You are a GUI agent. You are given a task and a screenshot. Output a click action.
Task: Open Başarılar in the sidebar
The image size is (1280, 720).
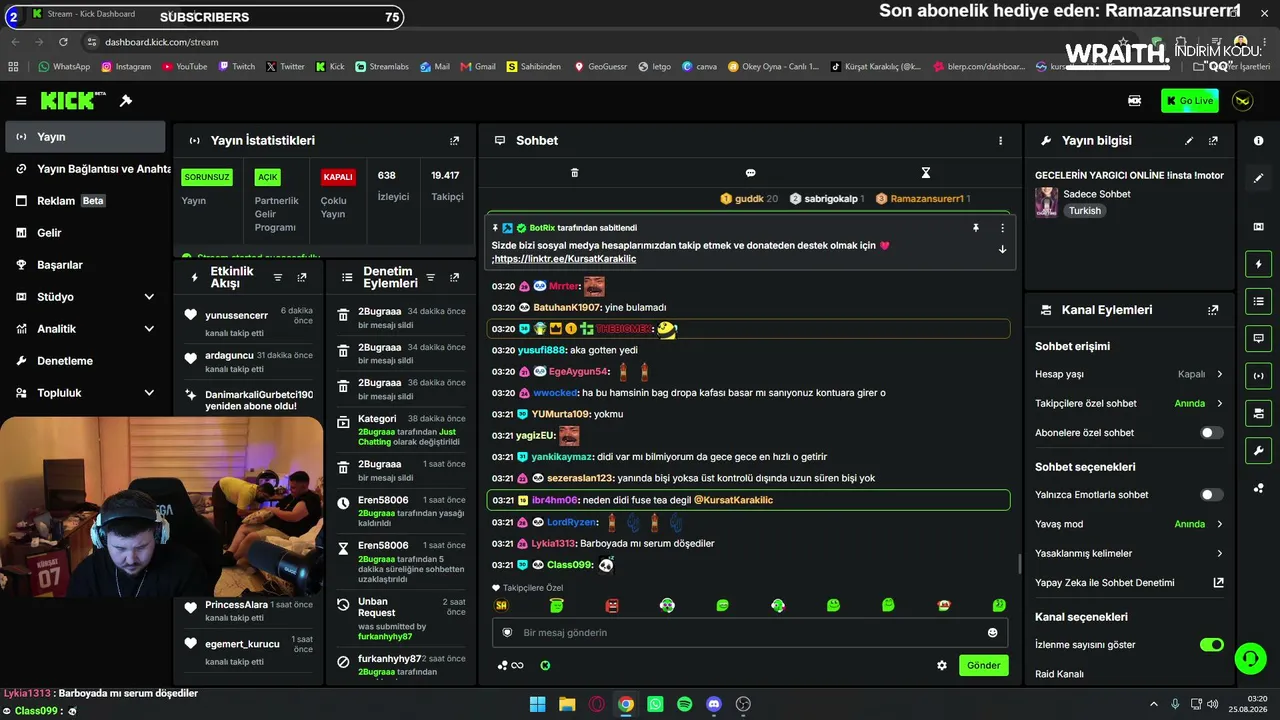[x=85, y=265]
